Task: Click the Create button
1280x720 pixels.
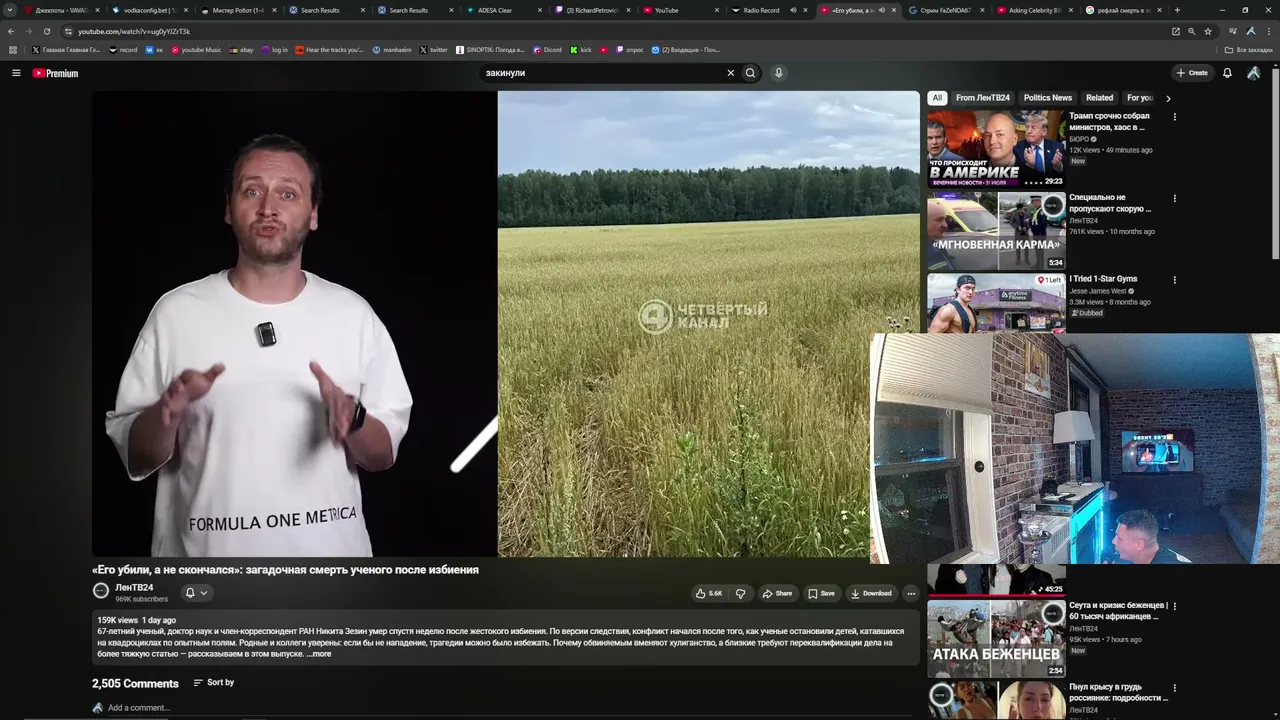Action: [1192, 73]
